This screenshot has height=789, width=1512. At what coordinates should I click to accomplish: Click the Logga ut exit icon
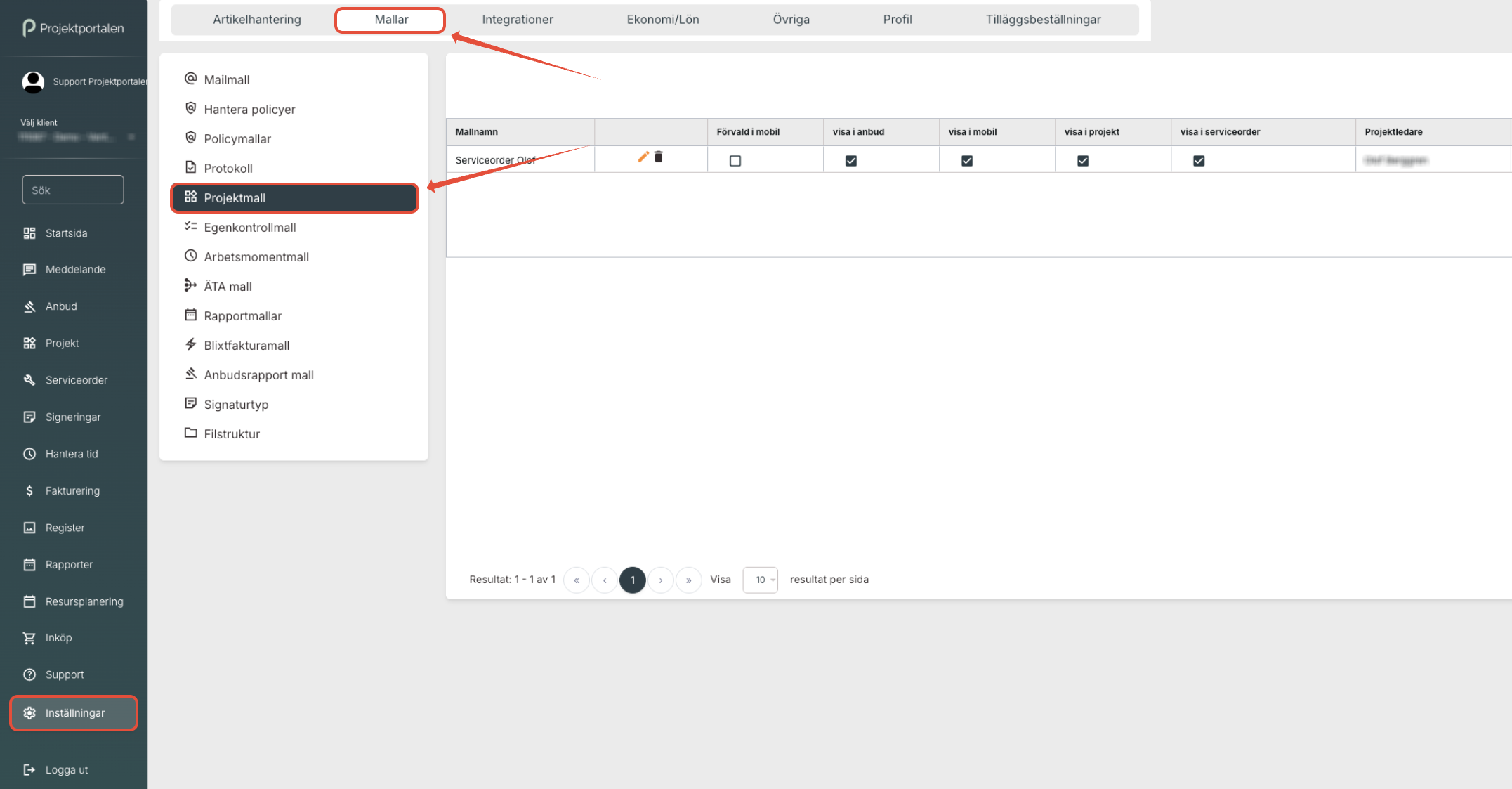[x=29, y=769]
